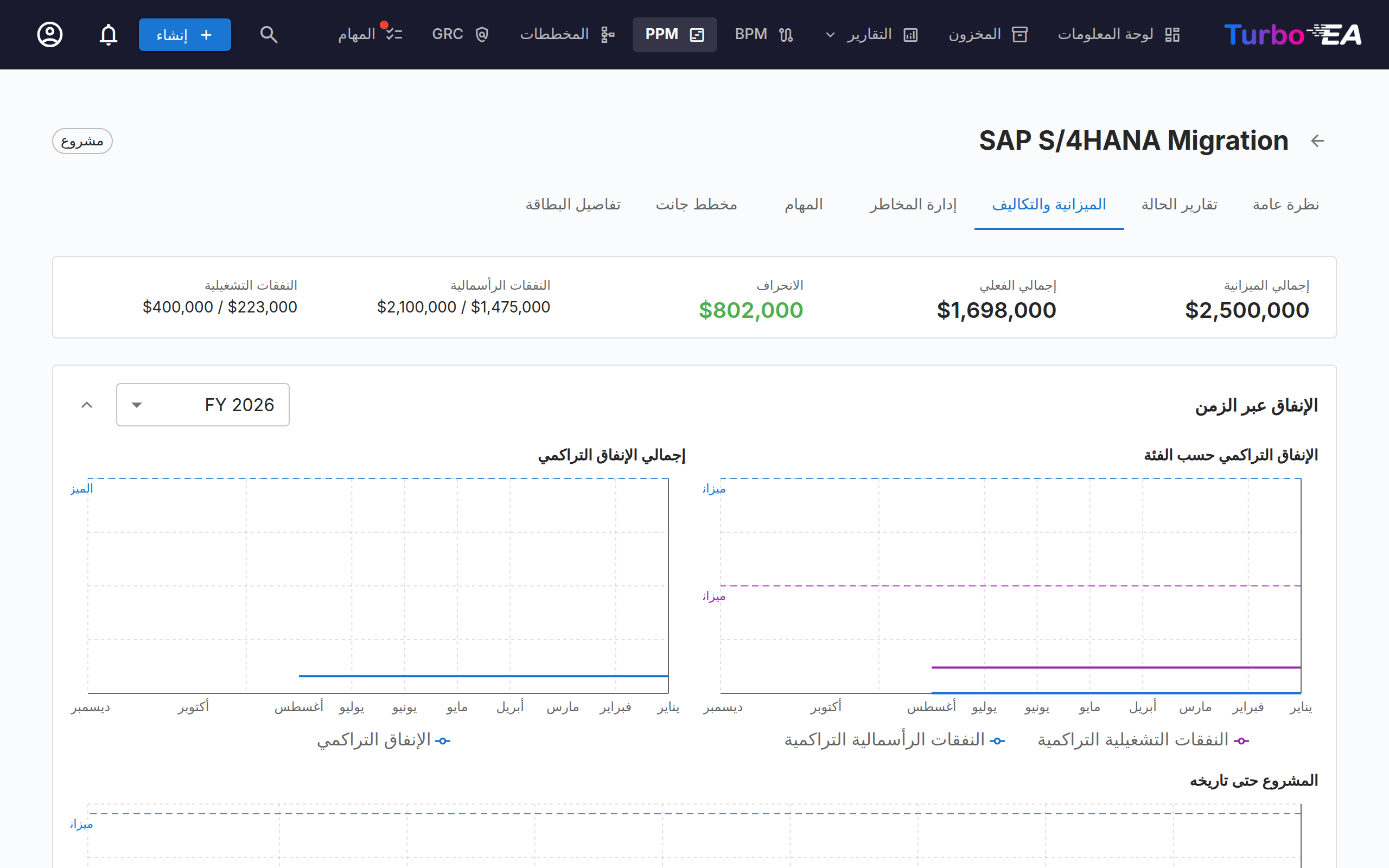Collapse the الإنفاق عبر الزمن section chevron
Screen dimensions: 1389x868
pos(87,405)
